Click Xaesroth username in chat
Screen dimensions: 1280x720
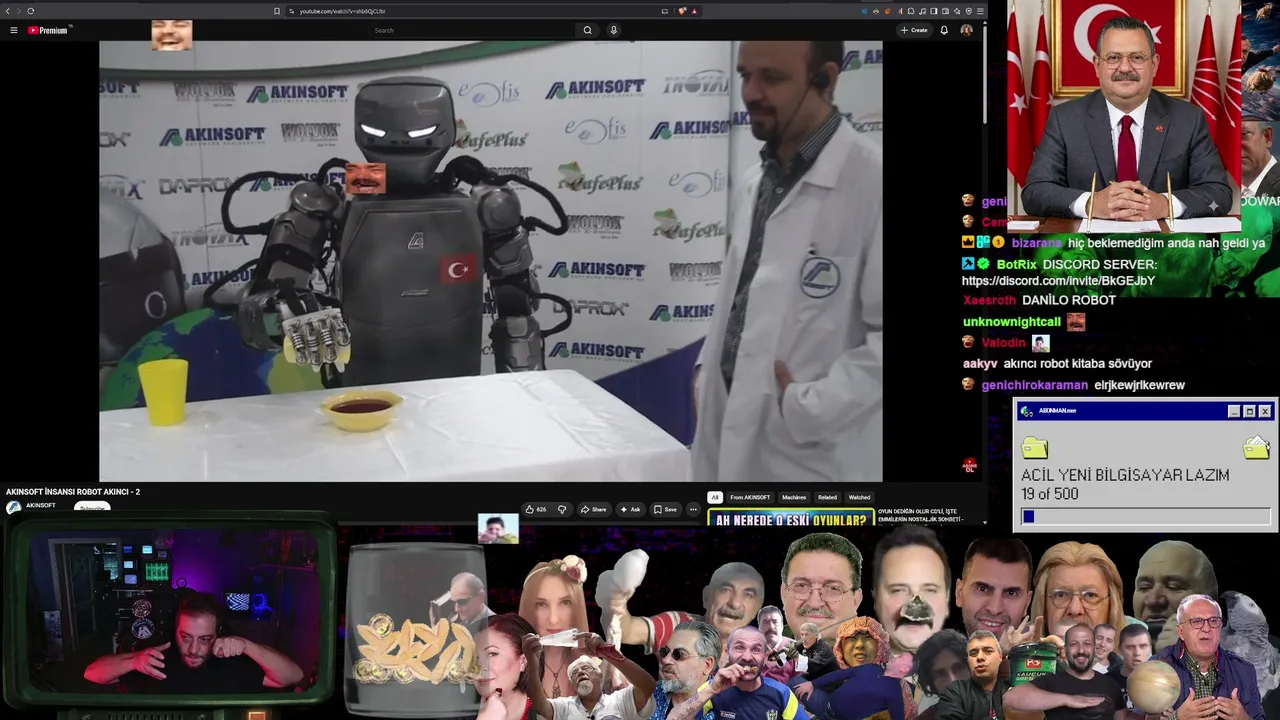pyautogui.click(x=989, y=300)
